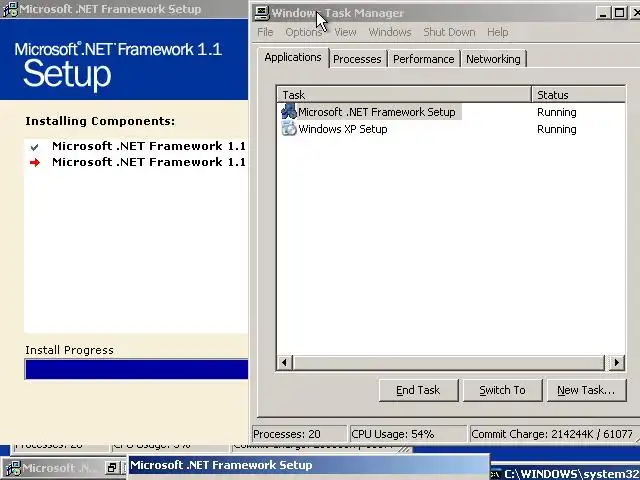Click the Windows XP Setup task icon

click(289, 129)
